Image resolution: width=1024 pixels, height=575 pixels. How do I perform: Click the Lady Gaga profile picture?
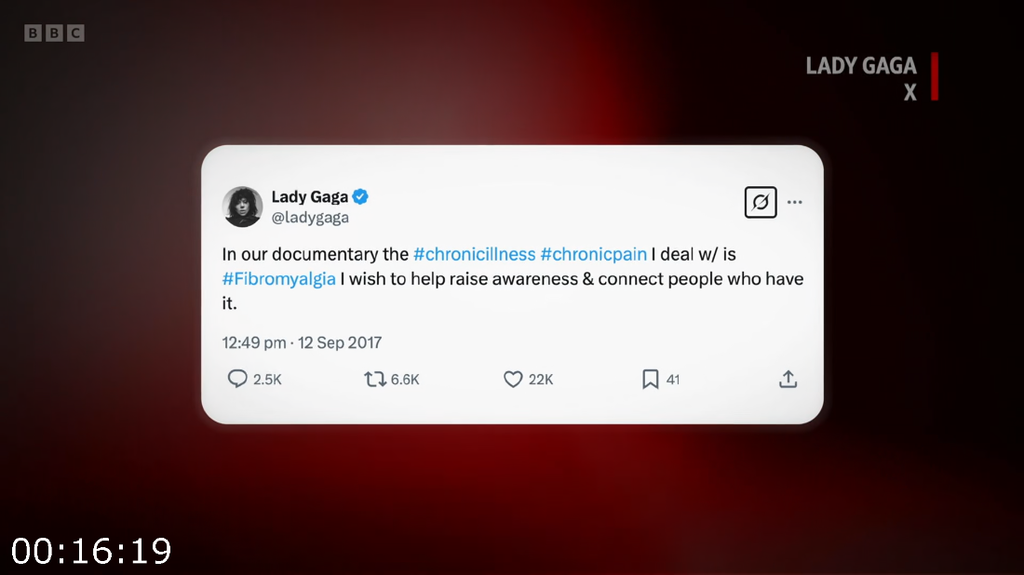242,206
